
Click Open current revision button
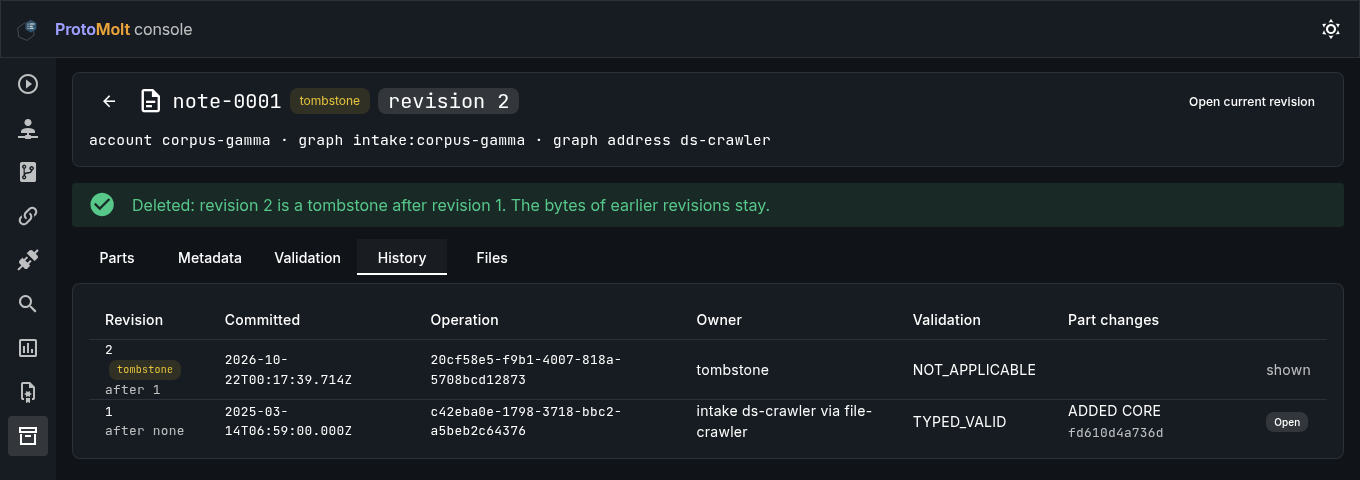point(1252,102)
